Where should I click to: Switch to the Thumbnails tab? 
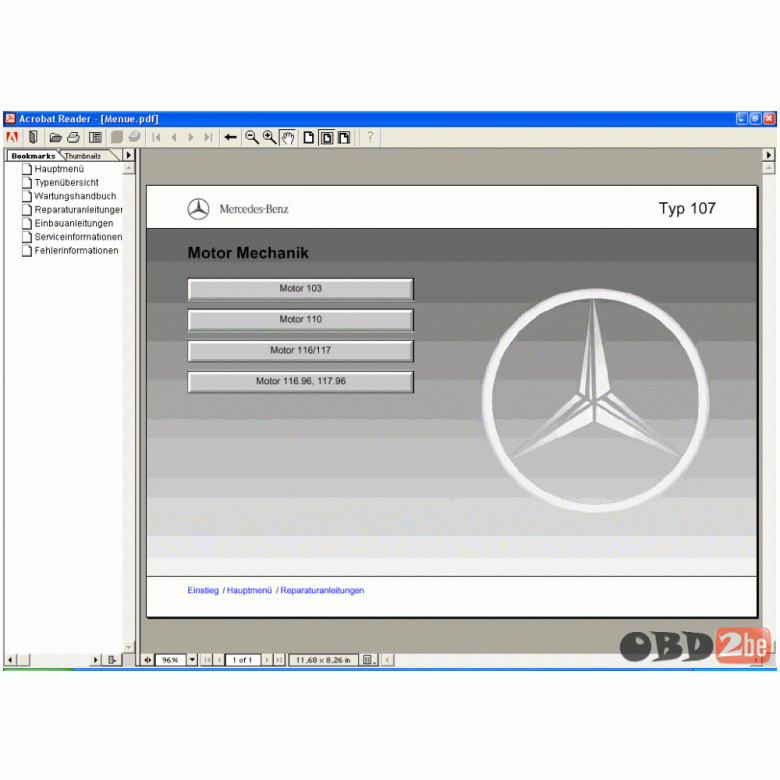pyautogui.click(x=83, y=156)
